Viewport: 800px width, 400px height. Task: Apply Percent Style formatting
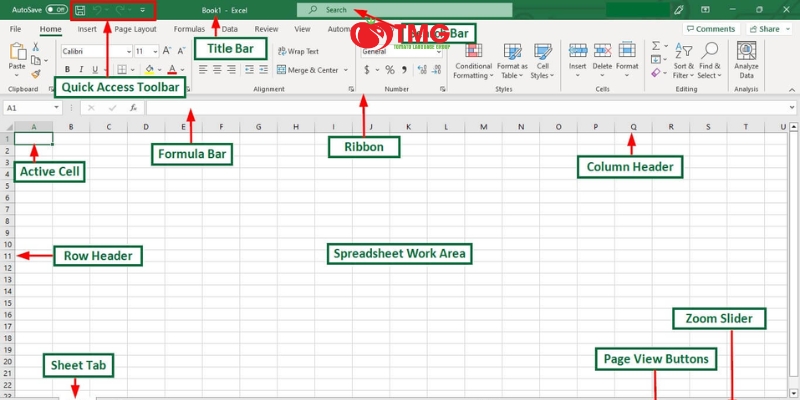pyautogui.click(x=390, y=69)
